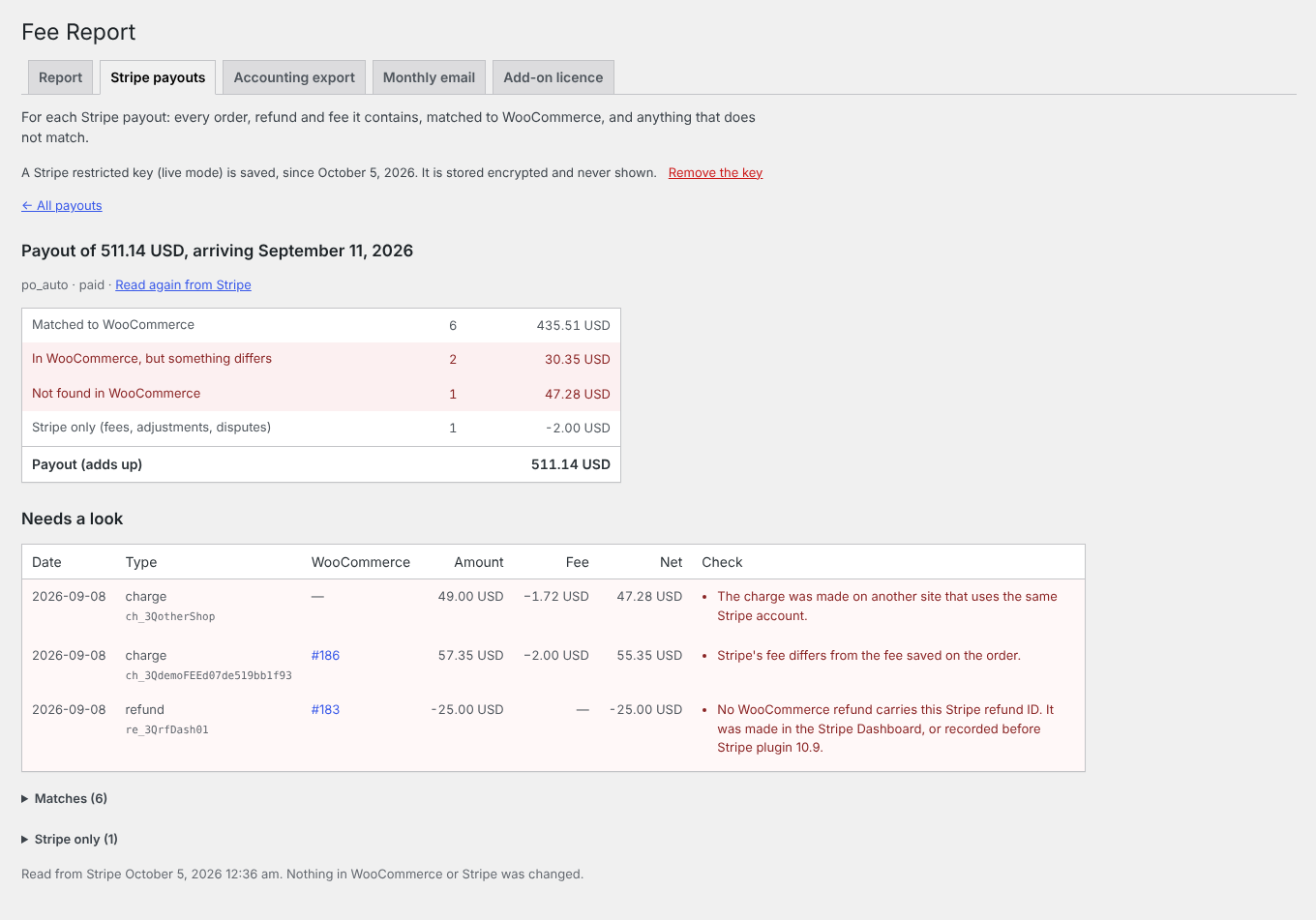
Task: Click the 'Not found in WooCommerce' row label
Action: coord(116,394)
